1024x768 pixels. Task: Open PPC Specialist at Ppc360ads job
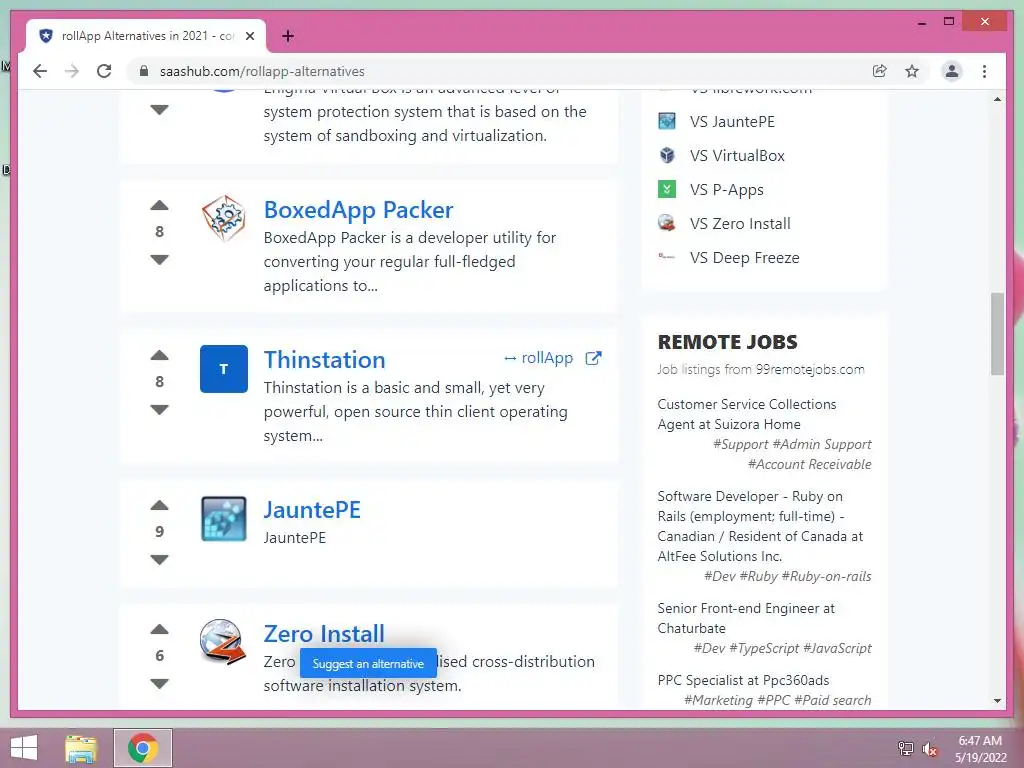[x=743, y=680]
